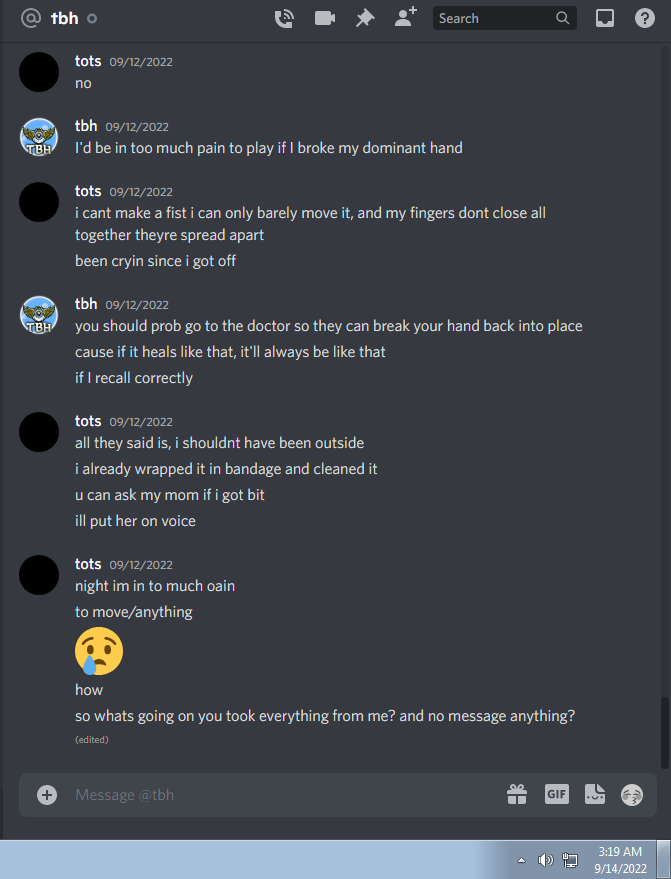The height and width of the screenshot is (879, 671).
Task: Click the tbh username above doctor message
Action: [x=86, y=304]
